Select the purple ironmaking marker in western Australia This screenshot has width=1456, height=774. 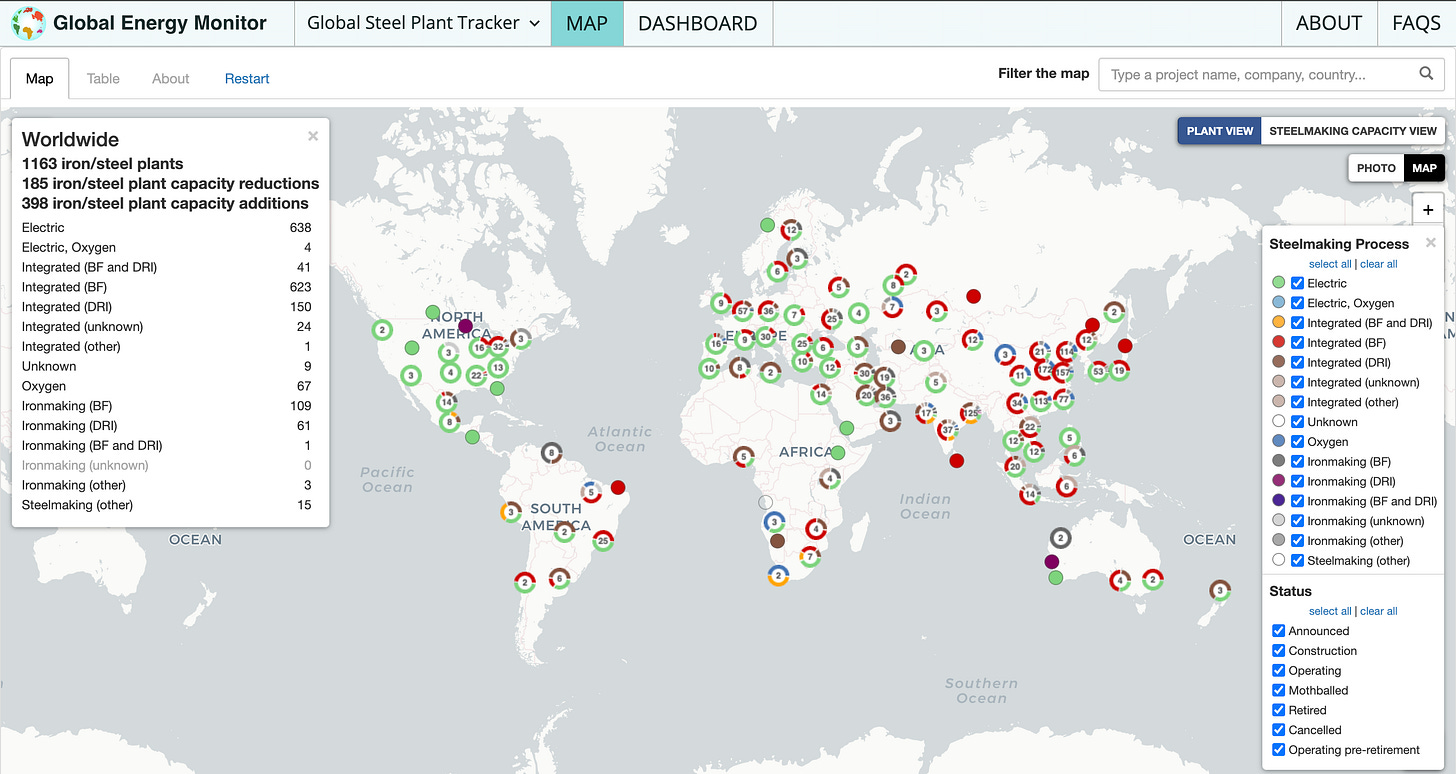pos(1051,561)
